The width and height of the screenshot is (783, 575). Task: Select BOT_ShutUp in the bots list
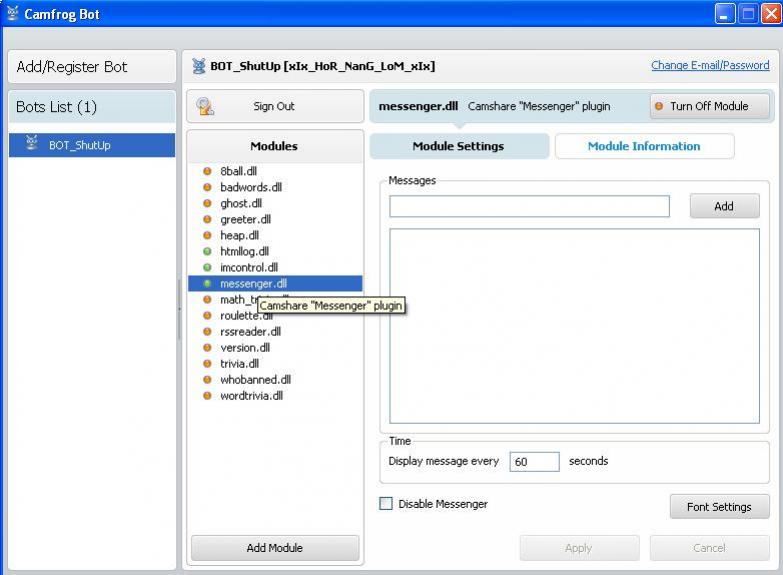coord(92,145)
